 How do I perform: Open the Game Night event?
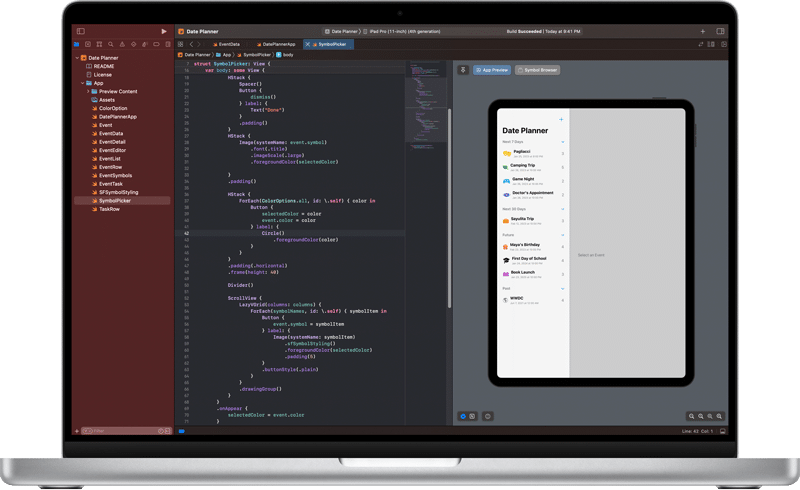pyautogui.click(x=533, y=181)
